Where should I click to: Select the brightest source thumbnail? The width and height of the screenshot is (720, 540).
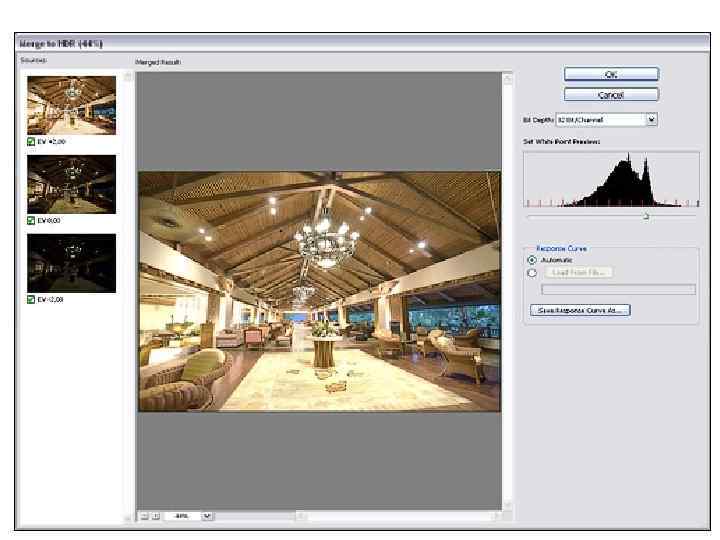(71, 106)
